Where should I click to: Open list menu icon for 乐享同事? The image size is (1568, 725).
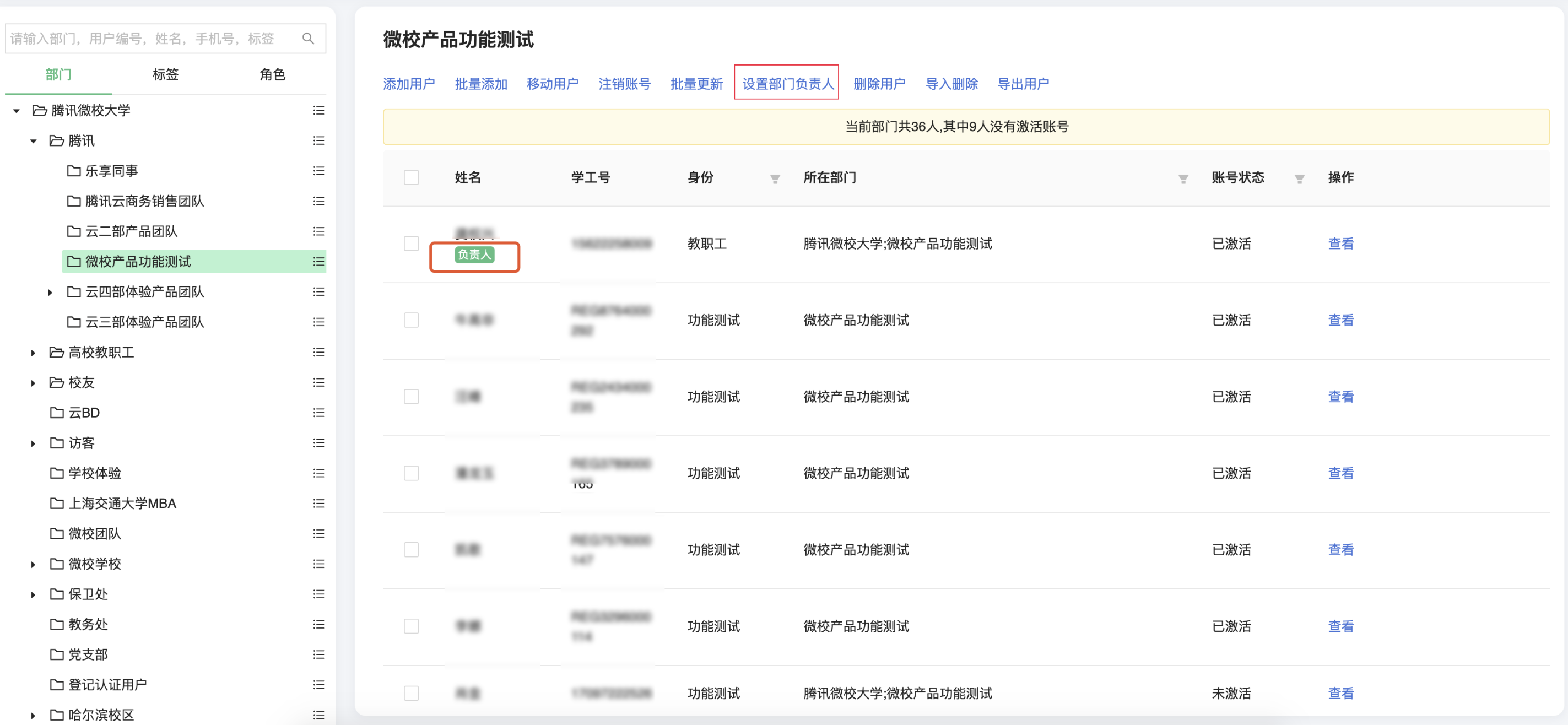(318, 171)
